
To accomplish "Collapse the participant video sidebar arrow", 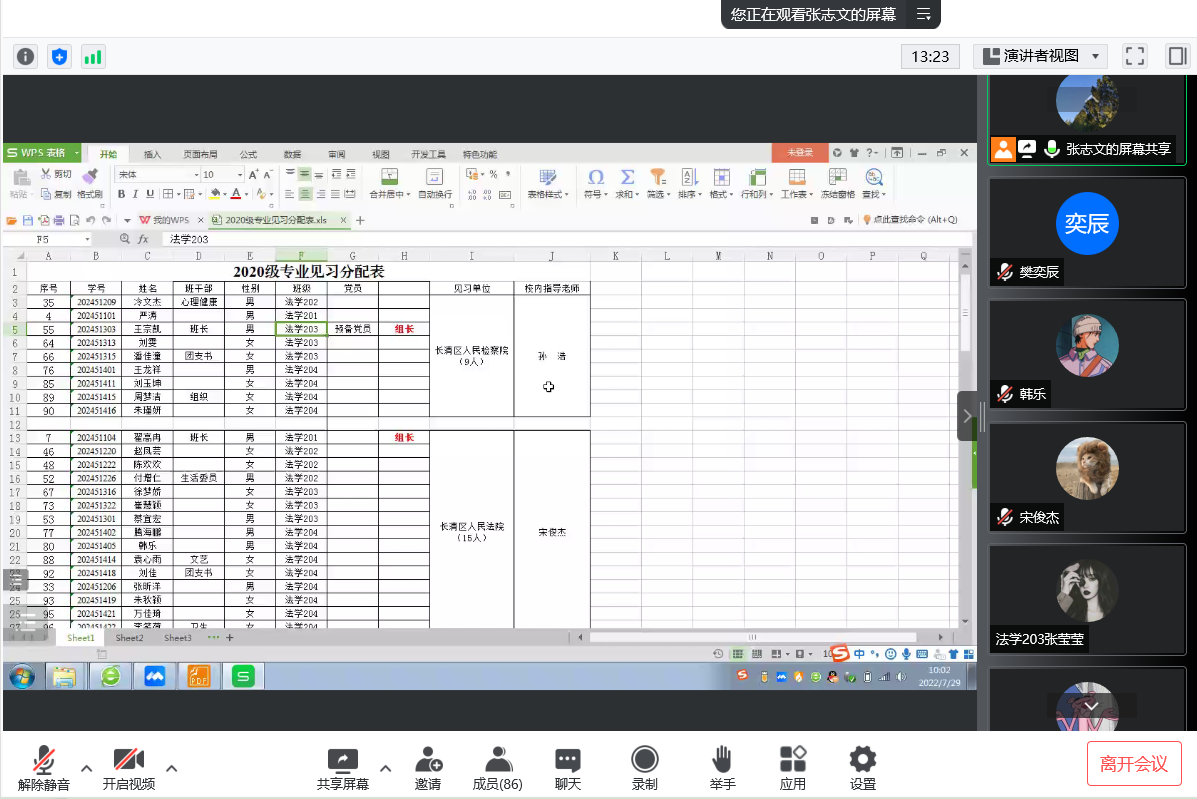I will pos(966,416).
